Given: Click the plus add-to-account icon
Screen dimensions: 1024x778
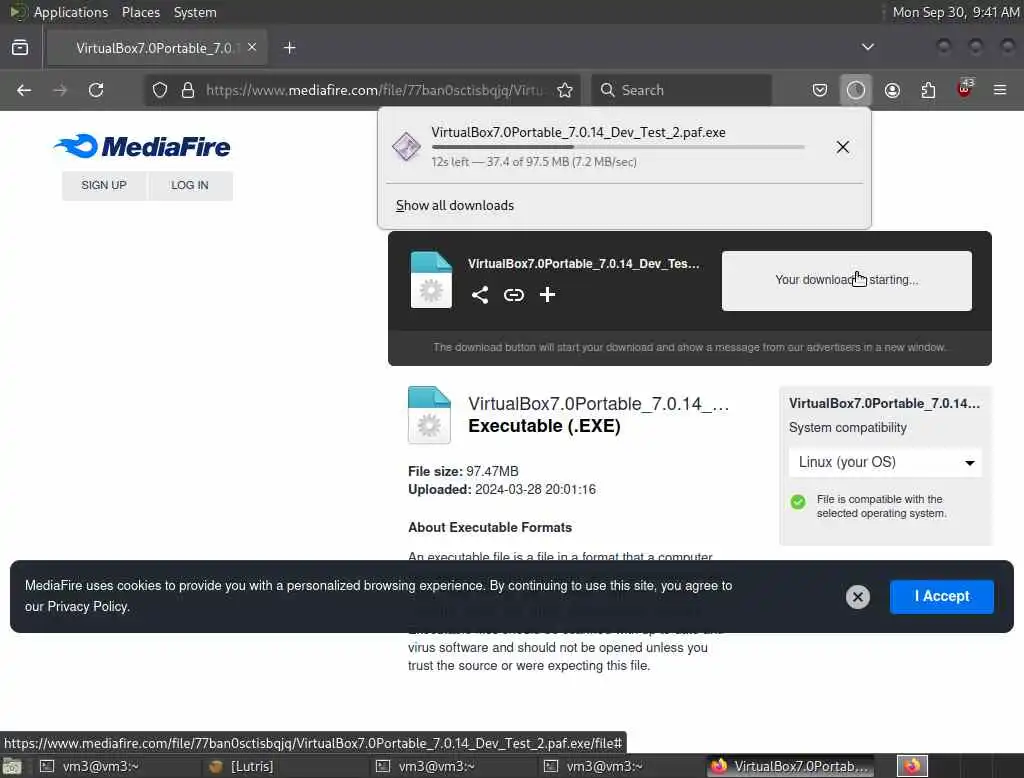Looking at the screenshot, I should 547,295.
